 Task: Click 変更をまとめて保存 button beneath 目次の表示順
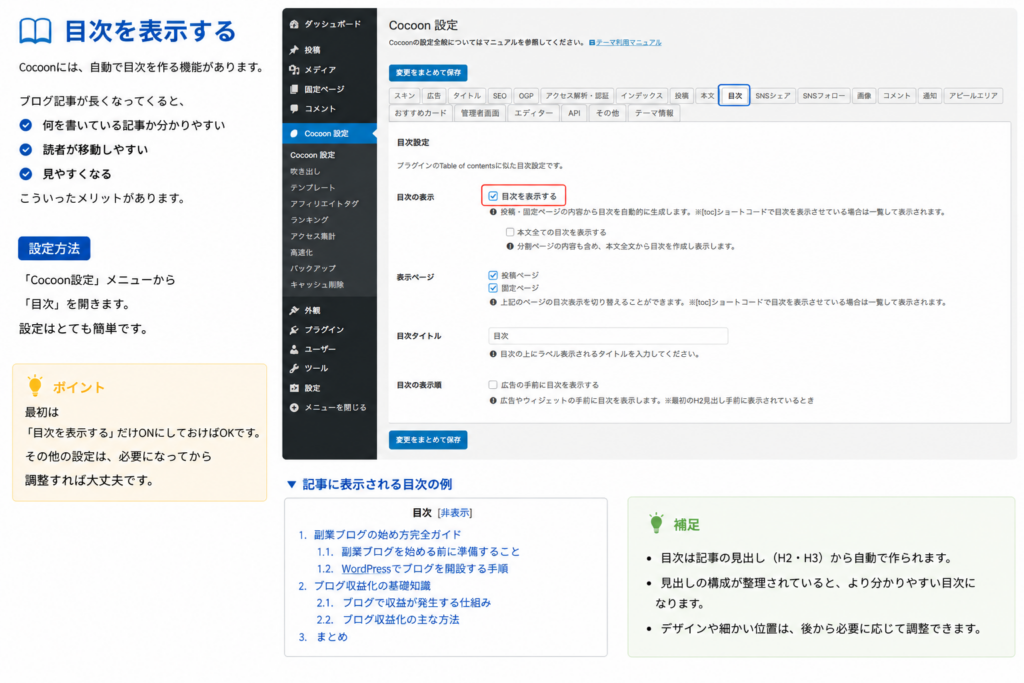[x=428, y=439]
